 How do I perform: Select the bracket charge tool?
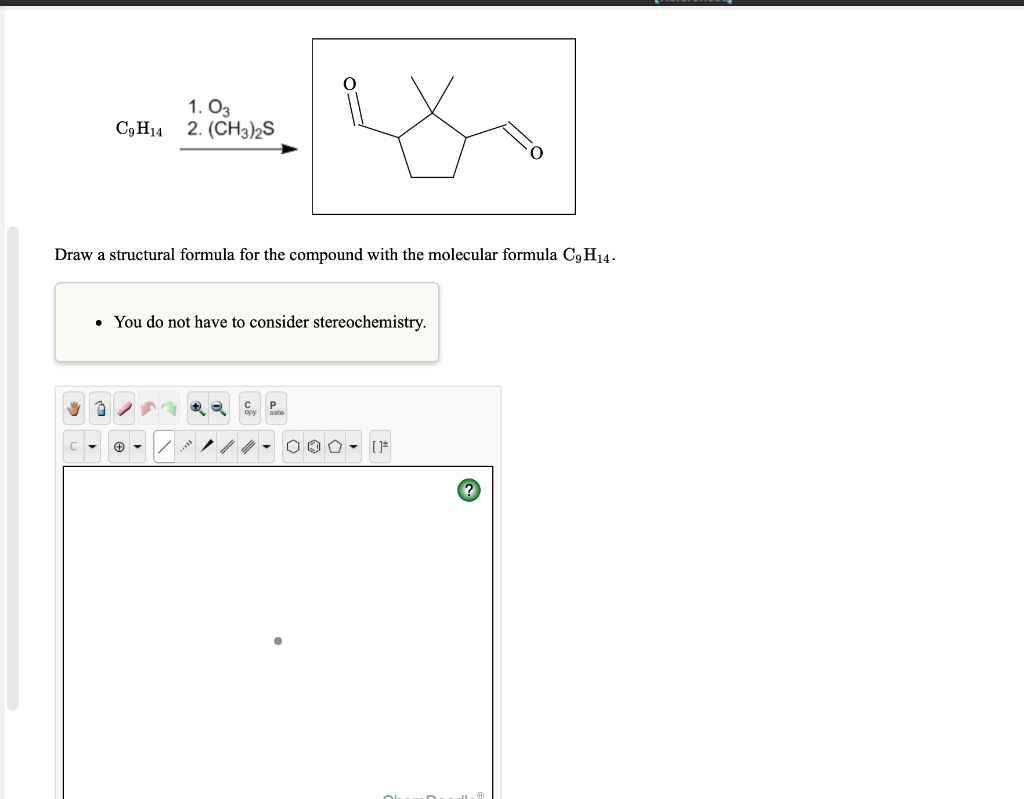point(380,447)
